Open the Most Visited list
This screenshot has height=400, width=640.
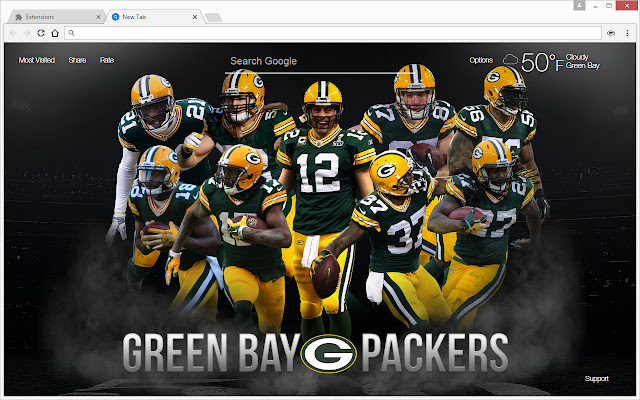click(37, 60)
